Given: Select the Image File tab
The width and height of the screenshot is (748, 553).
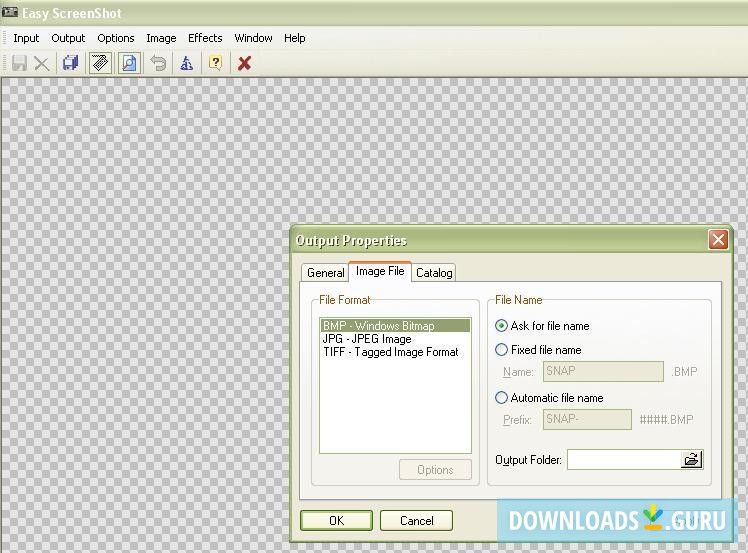Looking at the screenshot, I should click(380, 271).
